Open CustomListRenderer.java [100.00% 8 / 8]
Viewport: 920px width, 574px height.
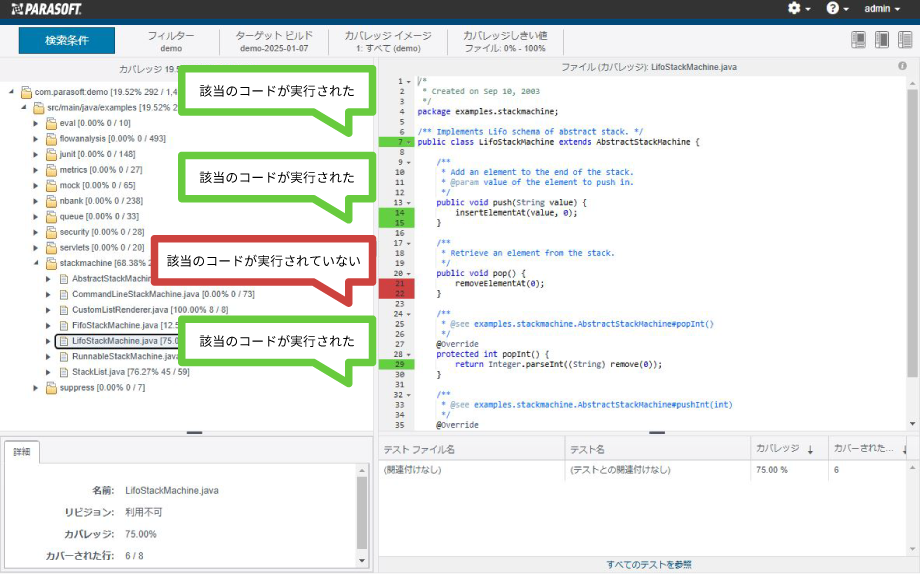(150, 309)
